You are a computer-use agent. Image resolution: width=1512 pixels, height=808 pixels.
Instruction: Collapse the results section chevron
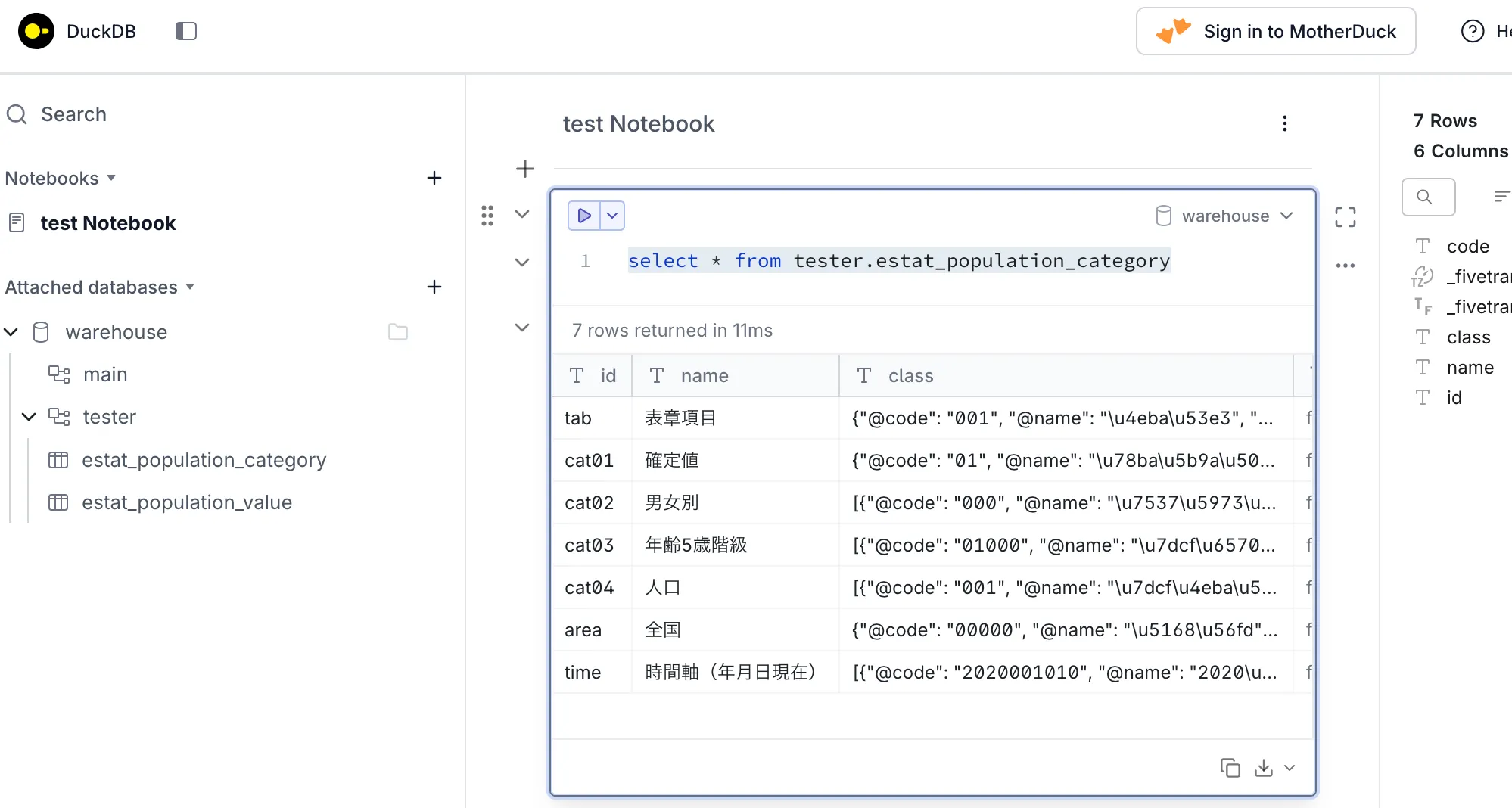pos(522,328)
